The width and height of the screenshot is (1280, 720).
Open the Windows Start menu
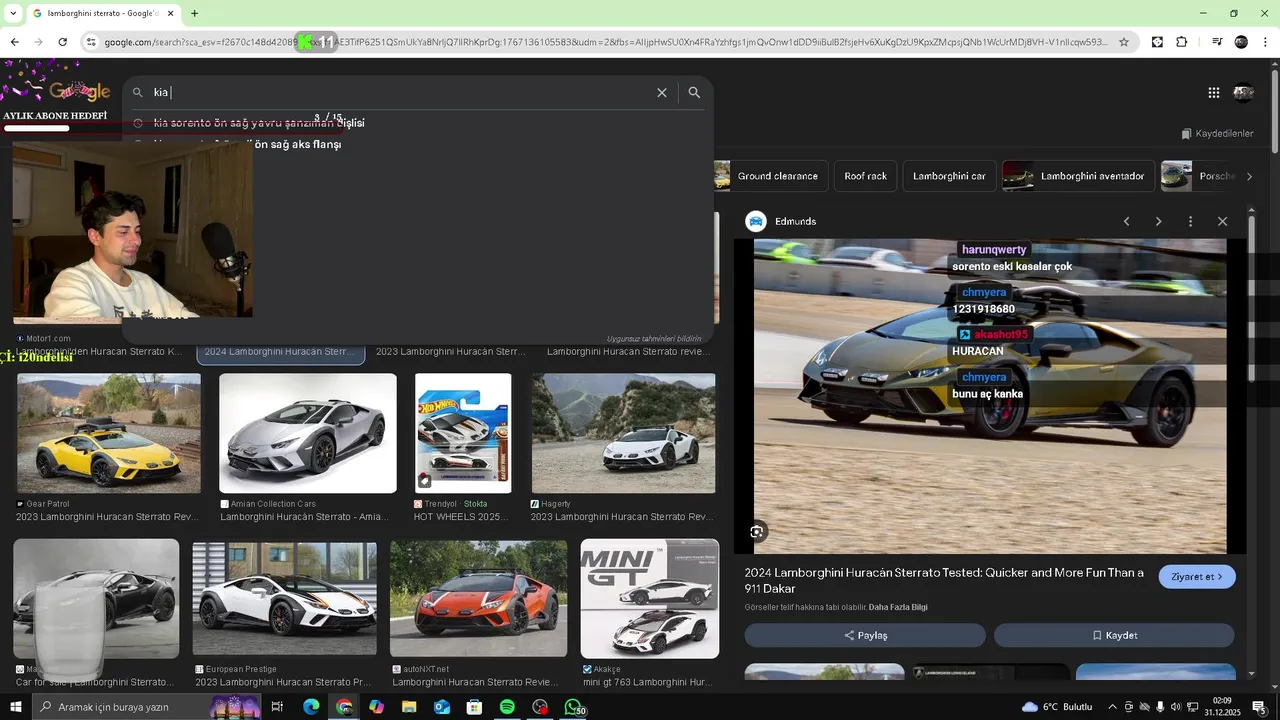click(x=15, y=707)
